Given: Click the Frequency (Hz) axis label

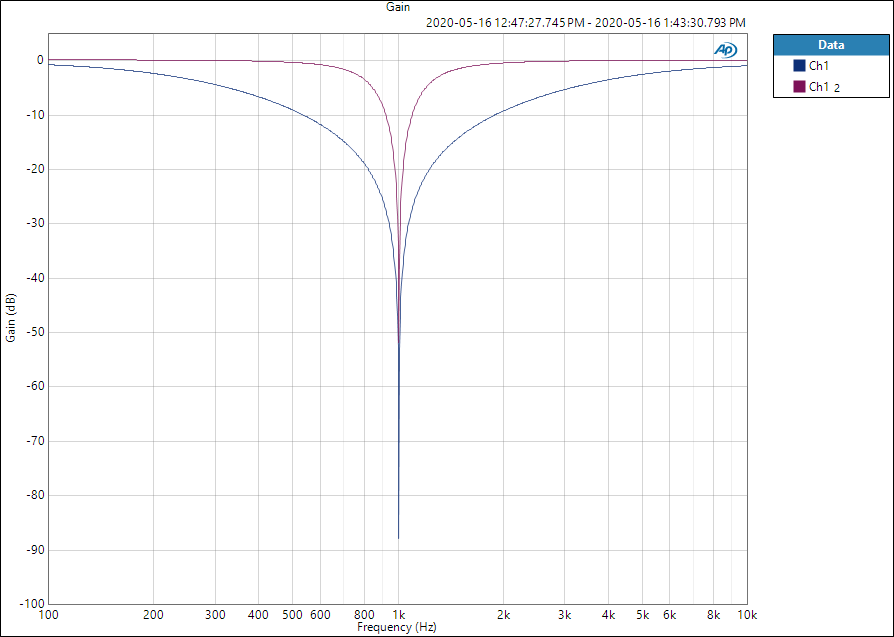Looking at the screenshot, I should (397, 627).
